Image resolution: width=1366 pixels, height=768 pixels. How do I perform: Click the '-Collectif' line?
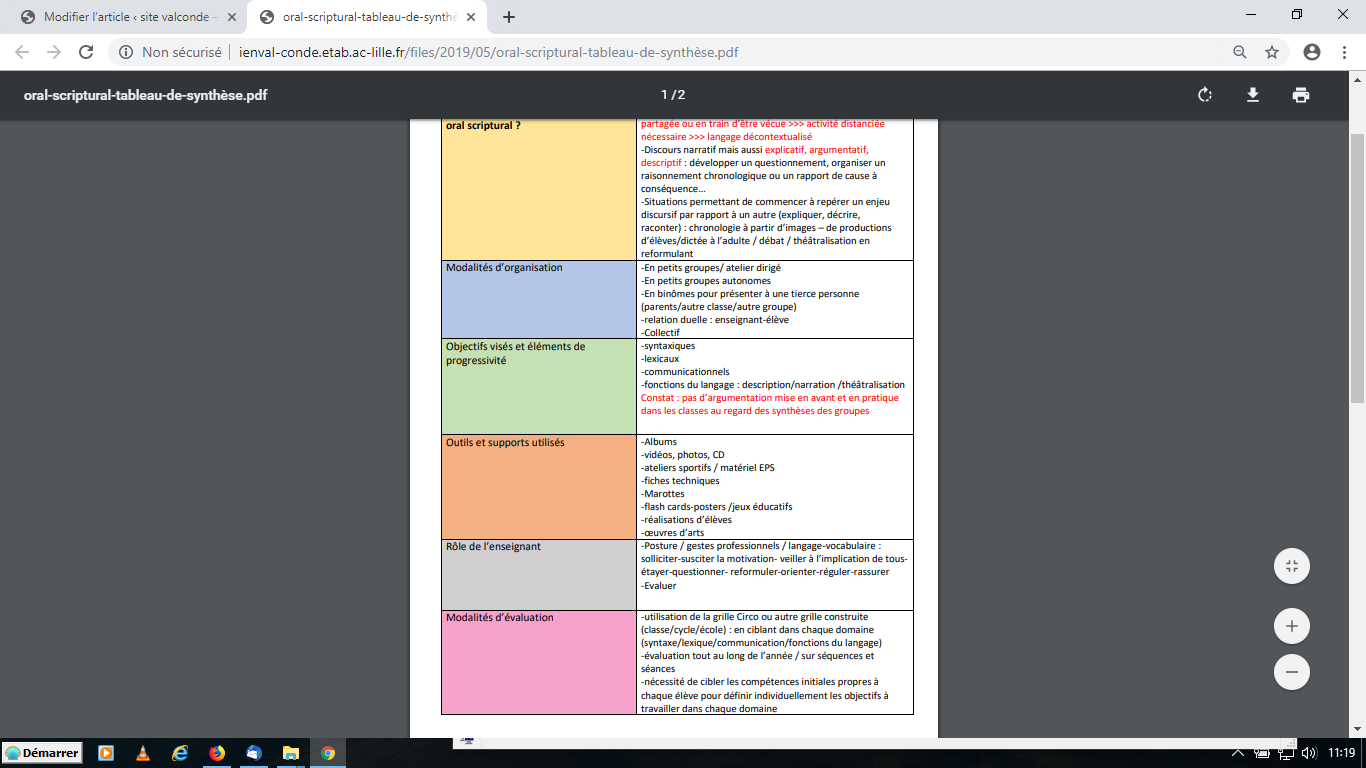click(x=660, y=333)
